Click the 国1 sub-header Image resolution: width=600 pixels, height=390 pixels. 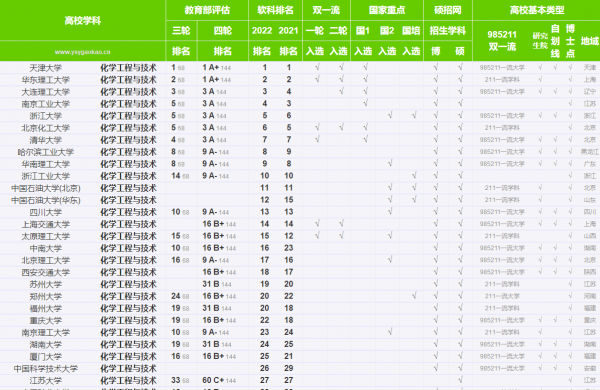(x=362, y=31)
